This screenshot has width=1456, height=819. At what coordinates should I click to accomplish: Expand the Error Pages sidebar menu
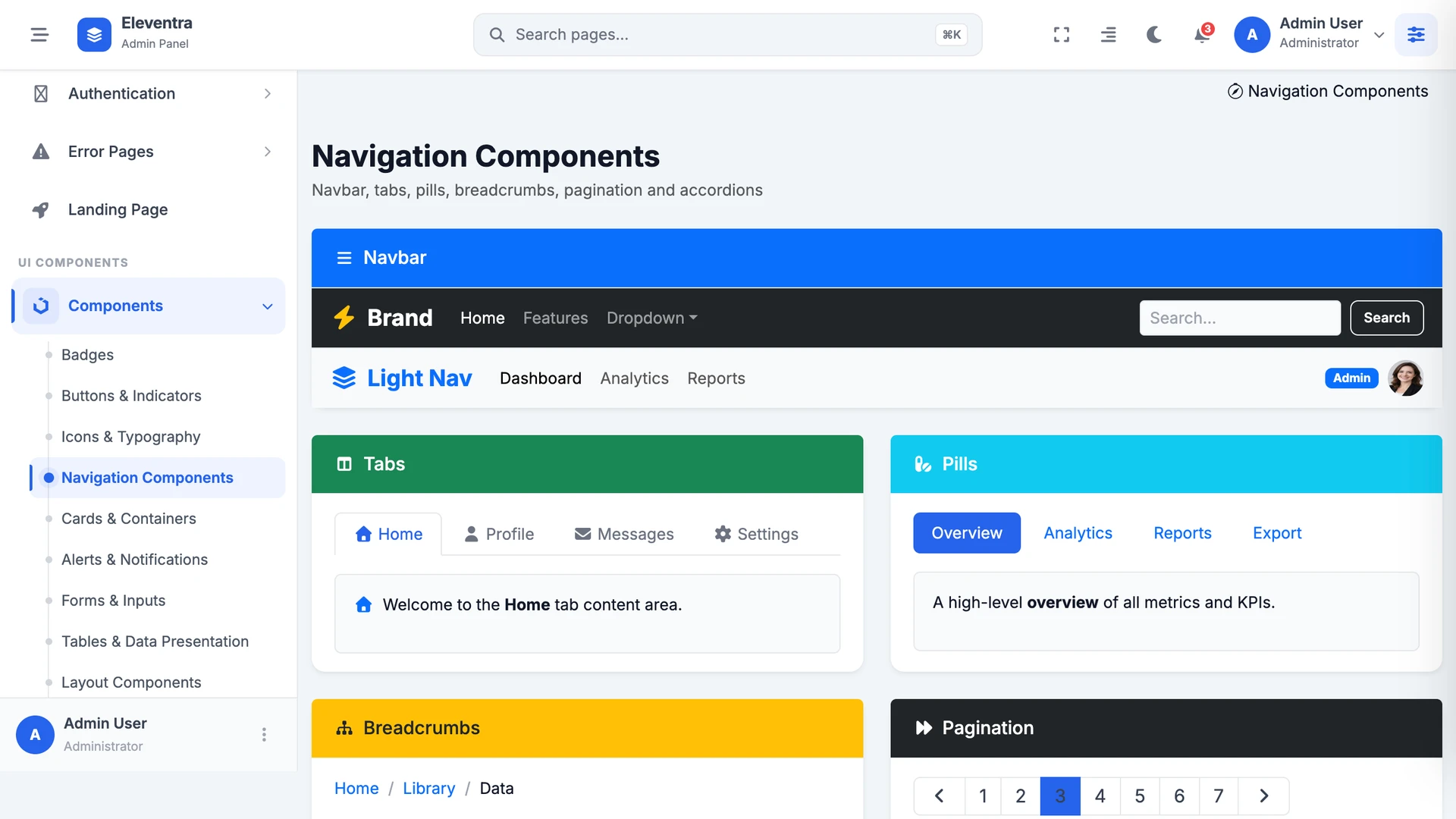[149, 152]
